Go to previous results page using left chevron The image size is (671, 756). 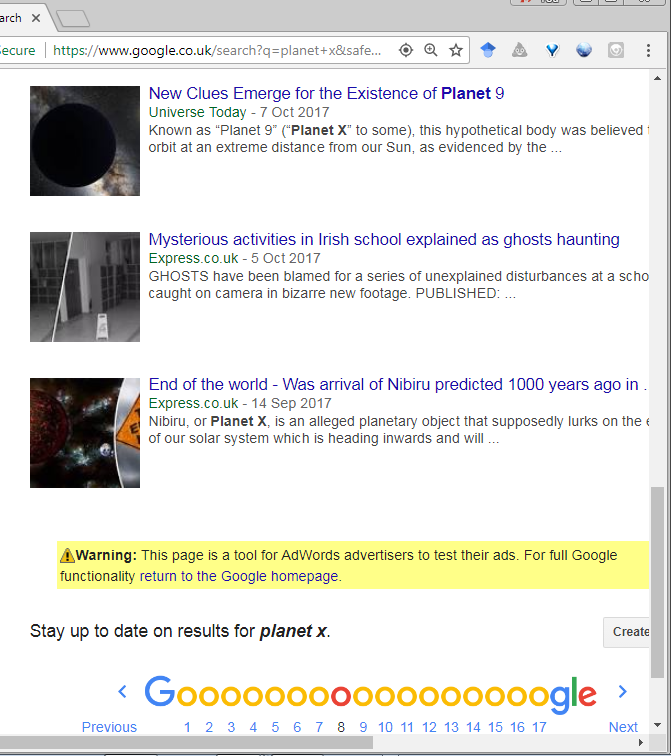[x=122, y=692]
